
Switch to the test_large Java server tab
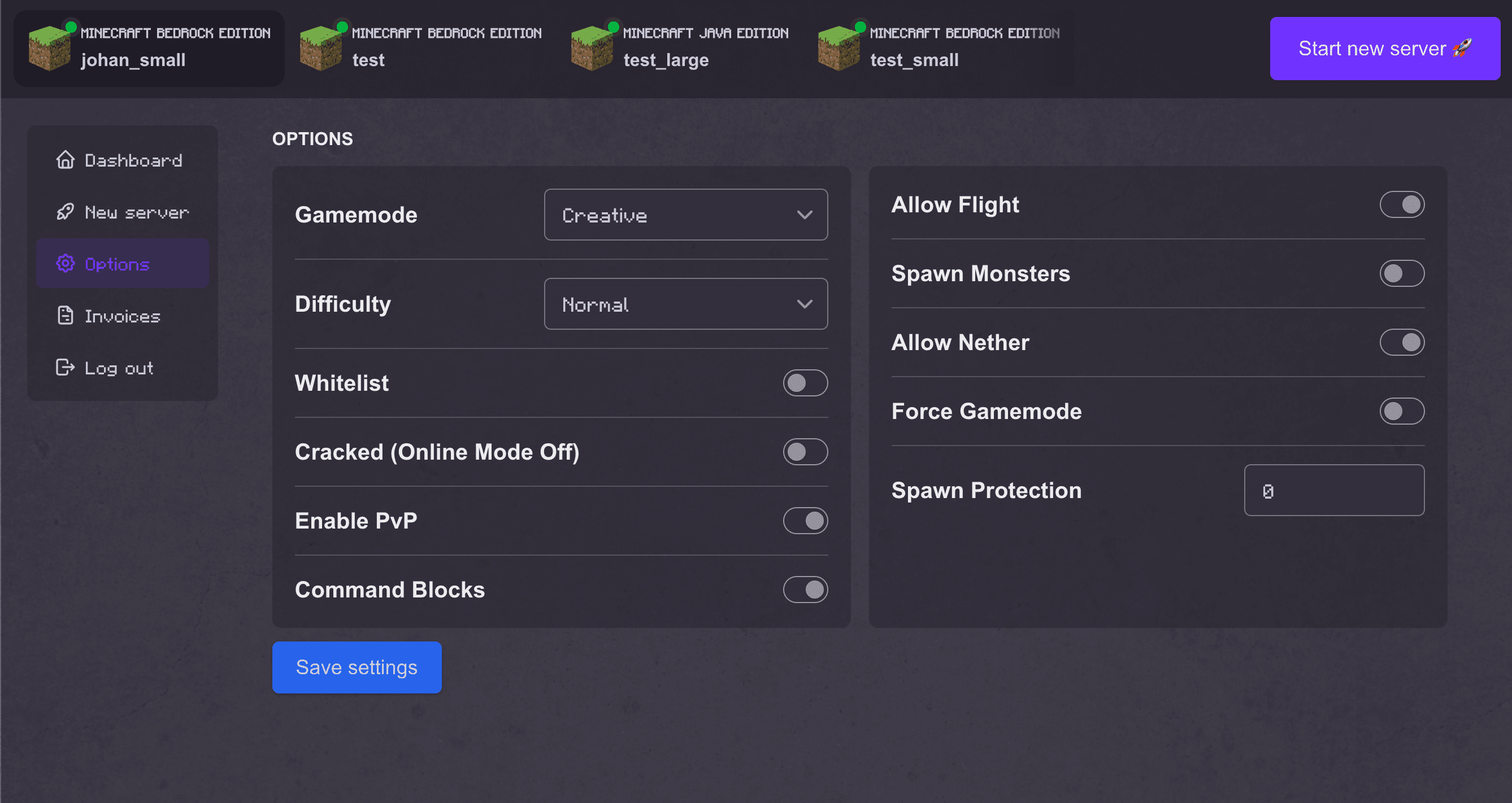pos(680,49)
